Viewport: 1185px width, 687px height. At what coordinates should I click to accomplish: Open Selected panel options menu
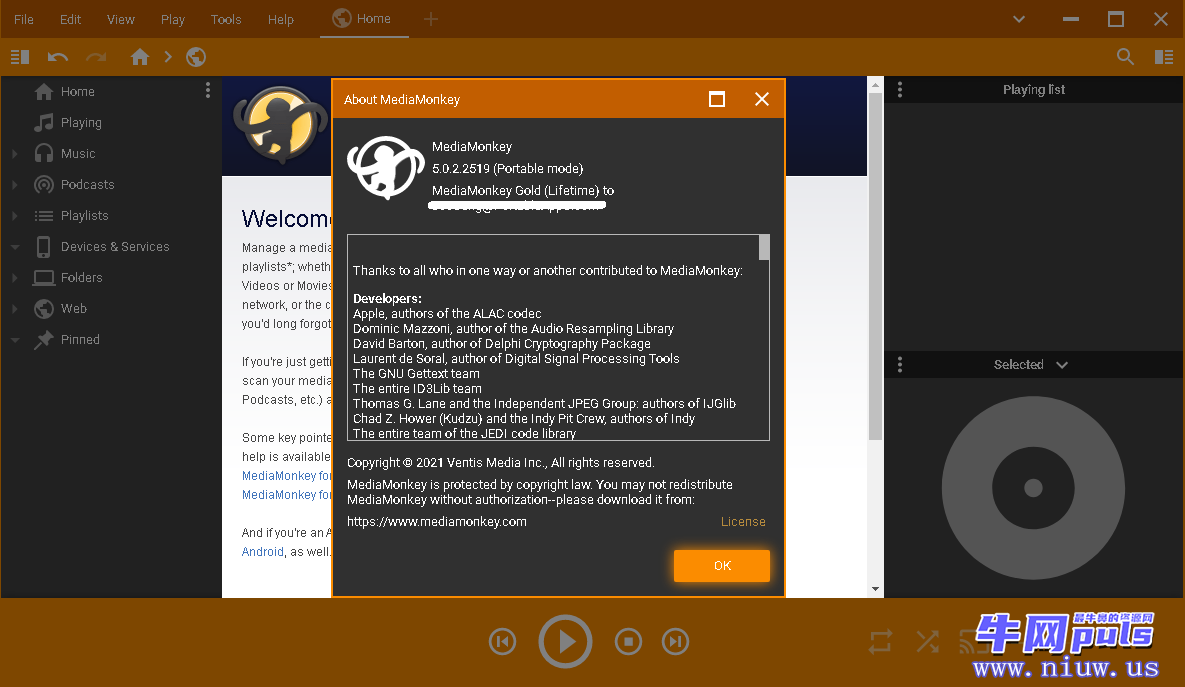pos(899,365)
